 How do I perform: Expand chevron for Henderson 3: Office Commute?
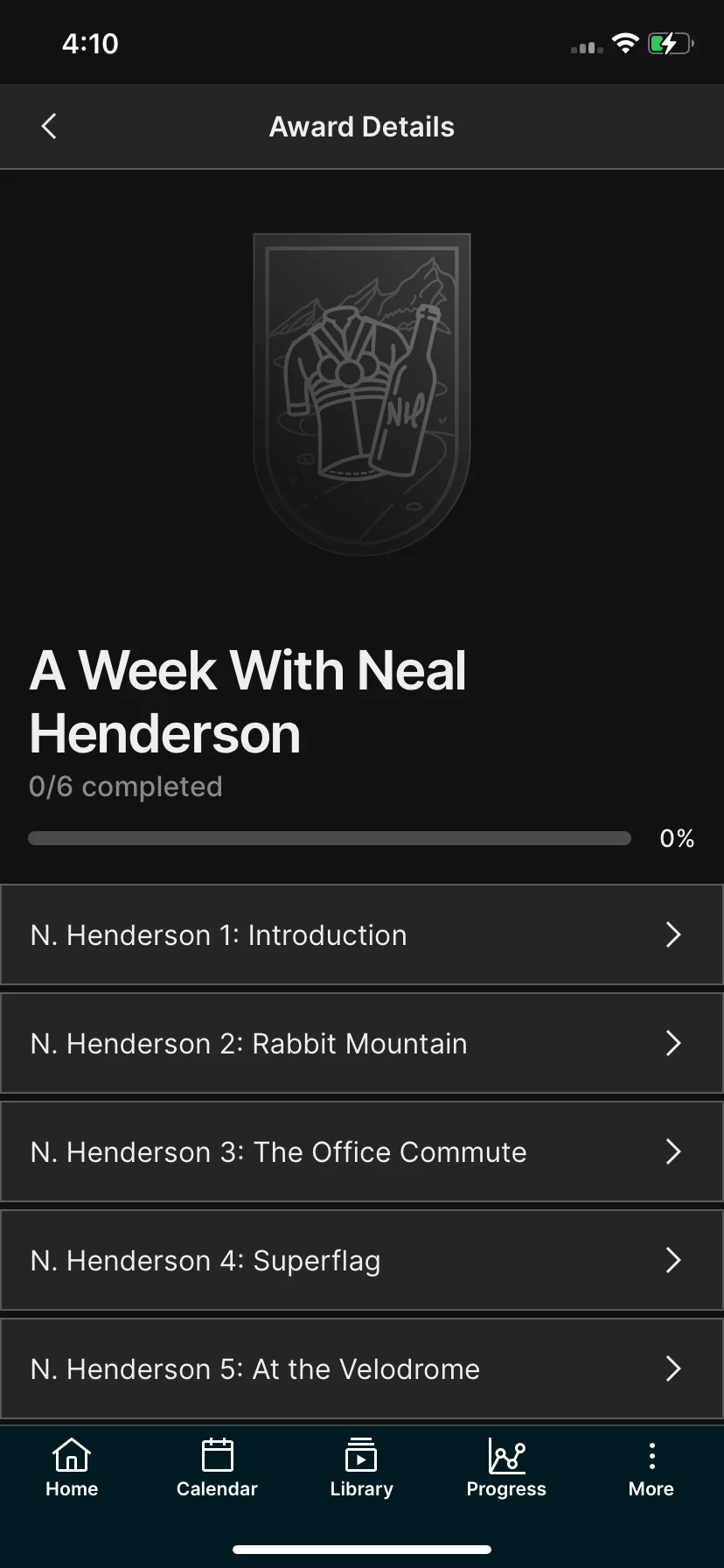(673, 1151)
